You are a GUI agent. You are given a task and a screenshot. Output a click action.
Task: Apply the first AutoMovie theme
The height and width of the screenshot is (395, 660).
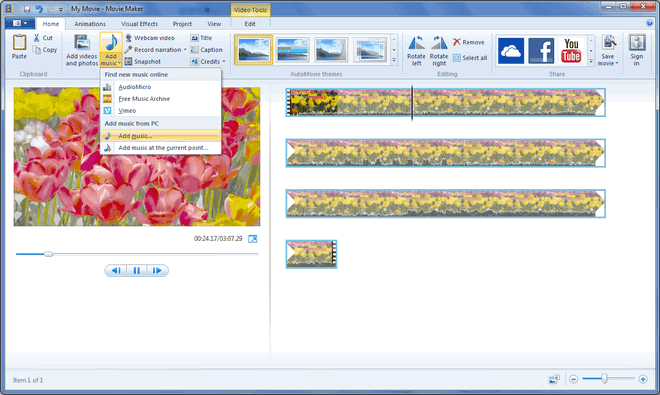coord(254,50)
